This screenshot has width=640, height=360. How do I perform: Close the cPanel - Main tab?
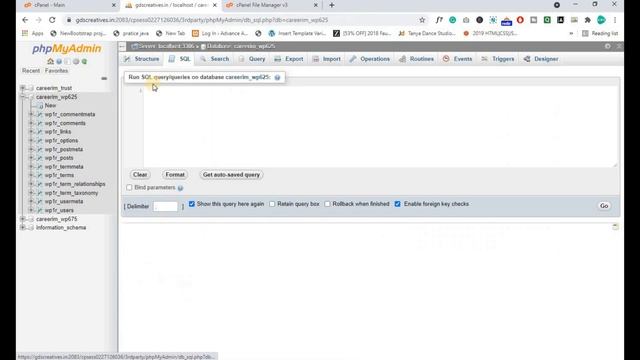click(x=114, y=5)
